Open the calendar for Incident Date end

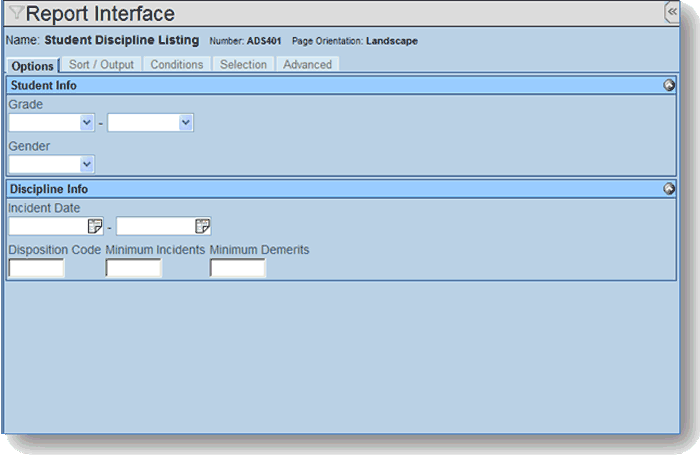pyautogui.click(x=202, y=226)
